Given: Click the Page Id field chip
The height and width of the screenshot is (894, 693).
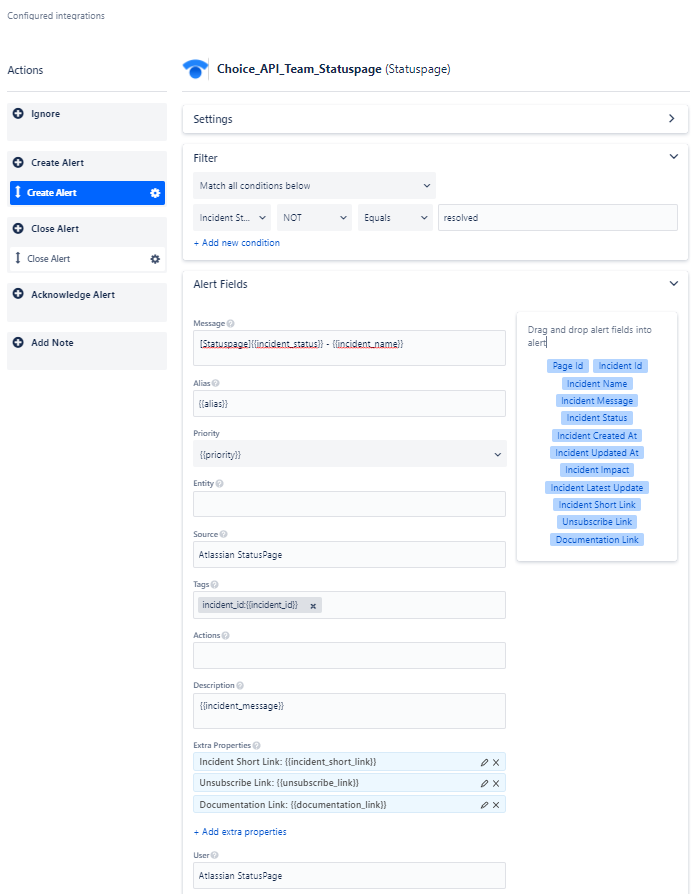Looking at the screenshot, I should tap(568, 366).
